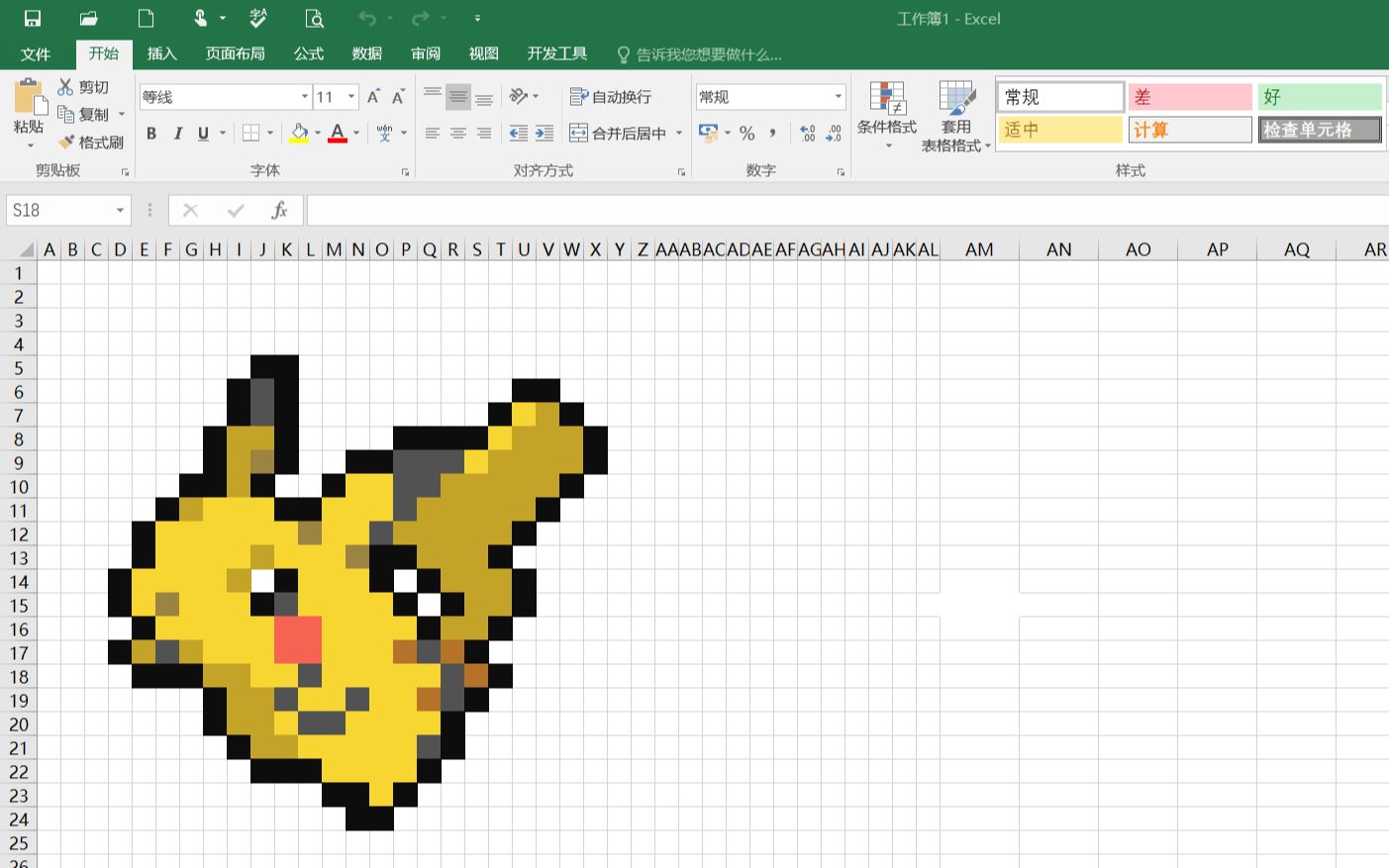1389x868 pixels.
Task: Select column header AM
Action: point(979,249)
